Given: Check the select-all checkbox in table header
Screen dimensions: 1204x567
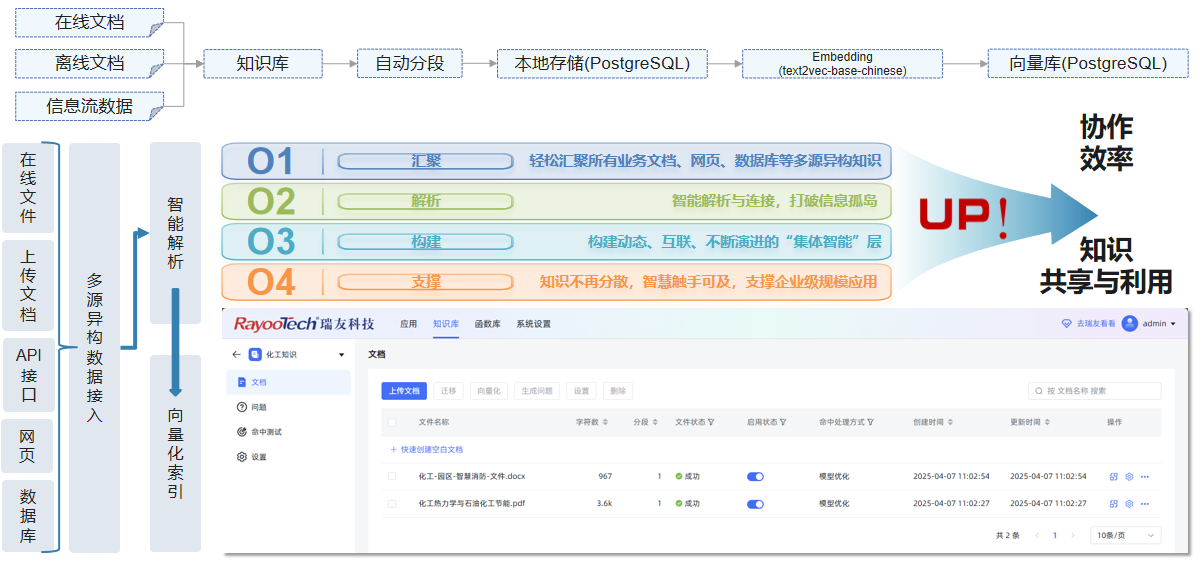Looking at the screenshot, I should [392, 422].
